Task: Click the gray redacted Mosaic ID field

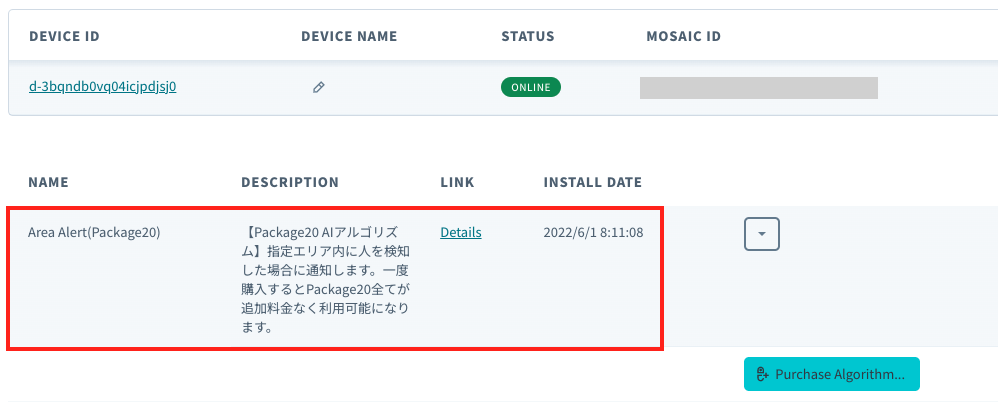Action: (x=759, y=88)
